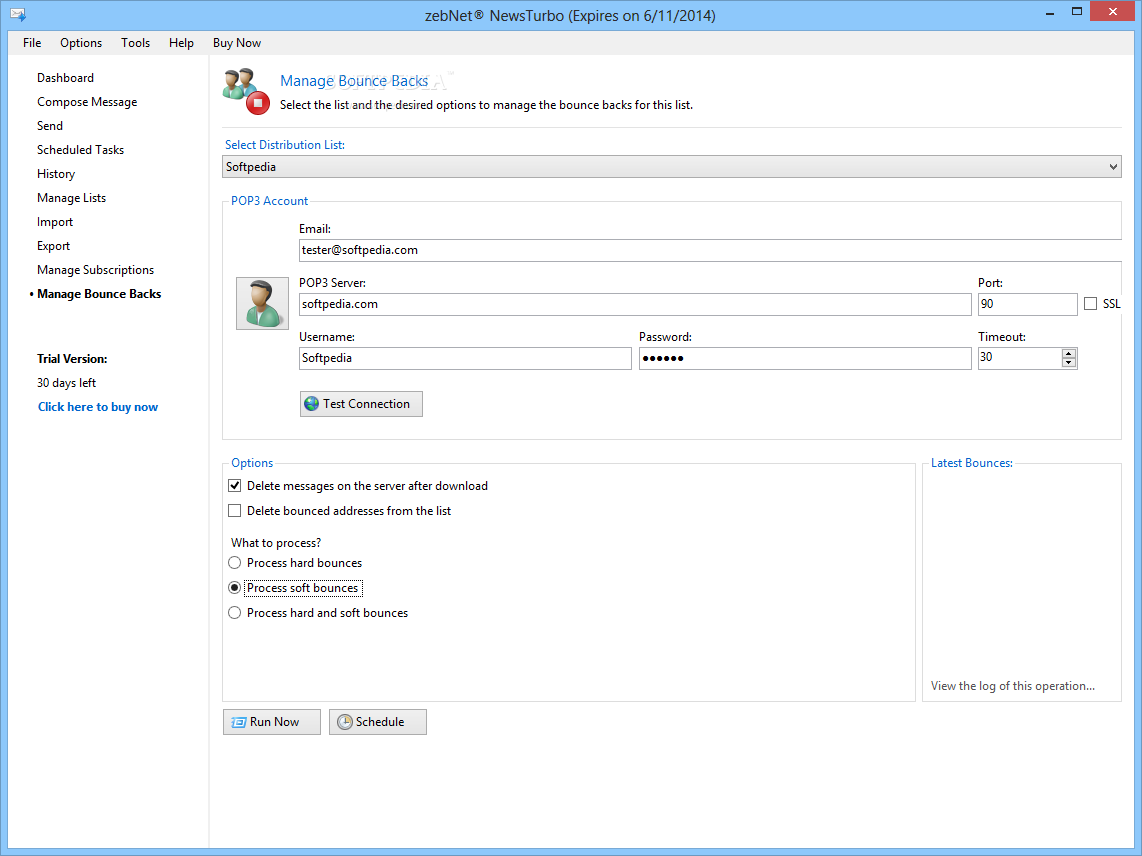Image resolution: width=1142 pixels, height=856 pixels.
Task: Click the 'What to process?' label
Action: (x=276, y=543)
